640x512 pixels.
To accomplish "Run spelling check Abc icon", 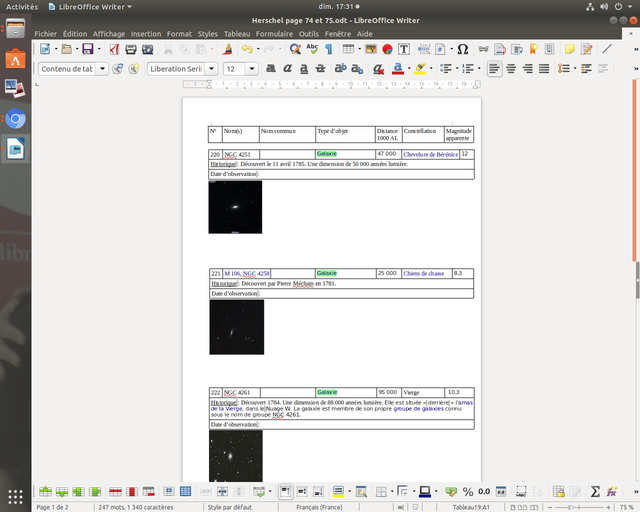I will [312, 49].
